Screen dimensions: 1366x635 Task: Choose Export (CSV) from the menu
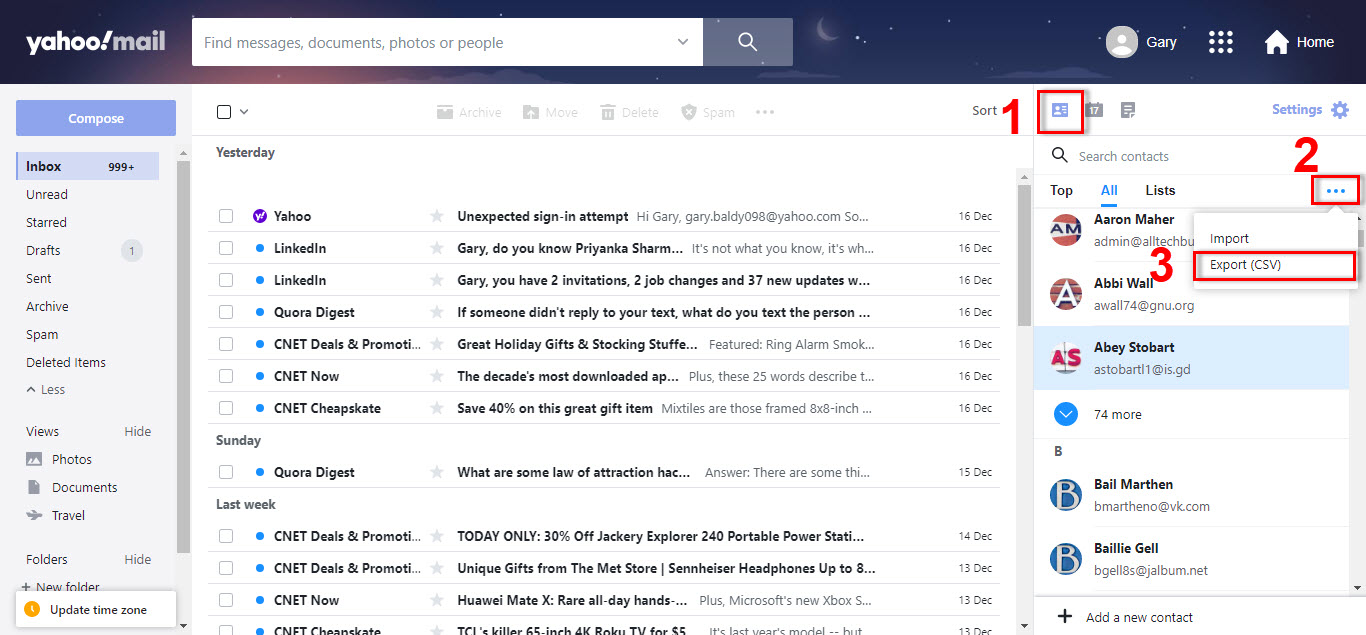click(x=1275, y=265)
